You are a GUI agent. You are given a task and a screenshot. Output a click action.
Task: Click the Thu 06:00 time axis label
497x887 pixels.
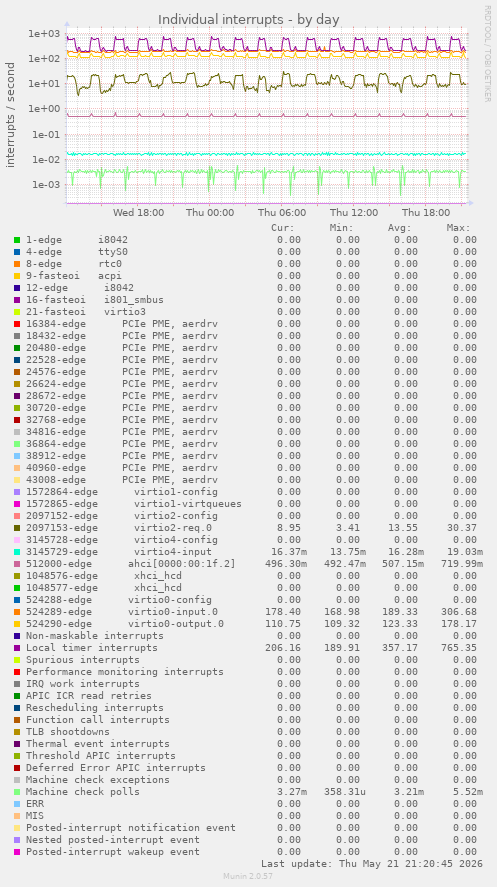(282, 213)
